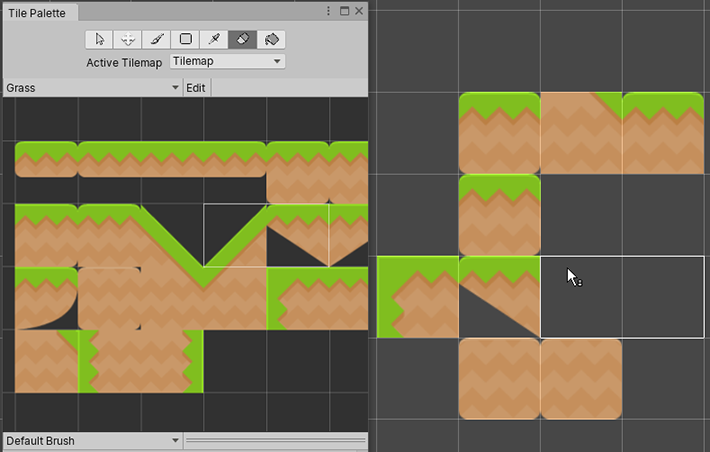Click the diagonal slope tile in the scene
The height and width of the screenshot is (452, 710).
499,297
